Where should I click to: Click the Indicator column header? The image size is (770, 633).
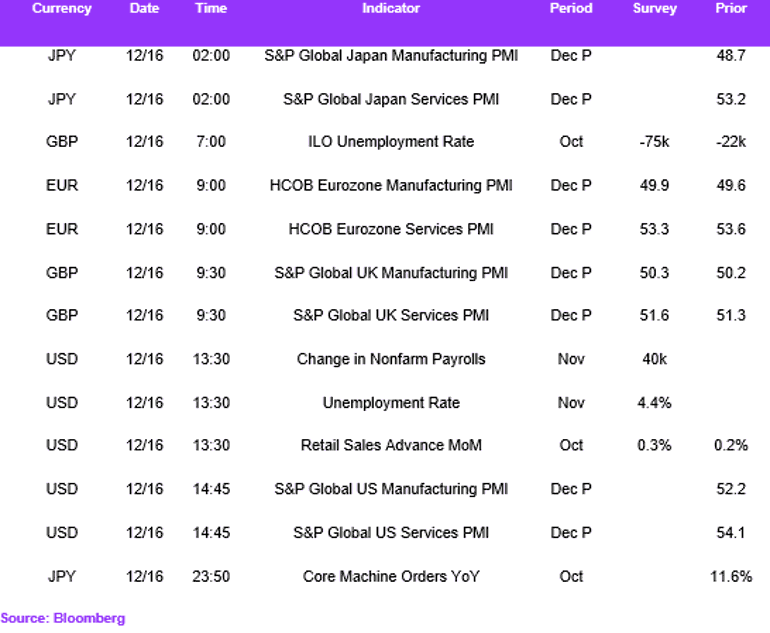(x=391, y=8)
